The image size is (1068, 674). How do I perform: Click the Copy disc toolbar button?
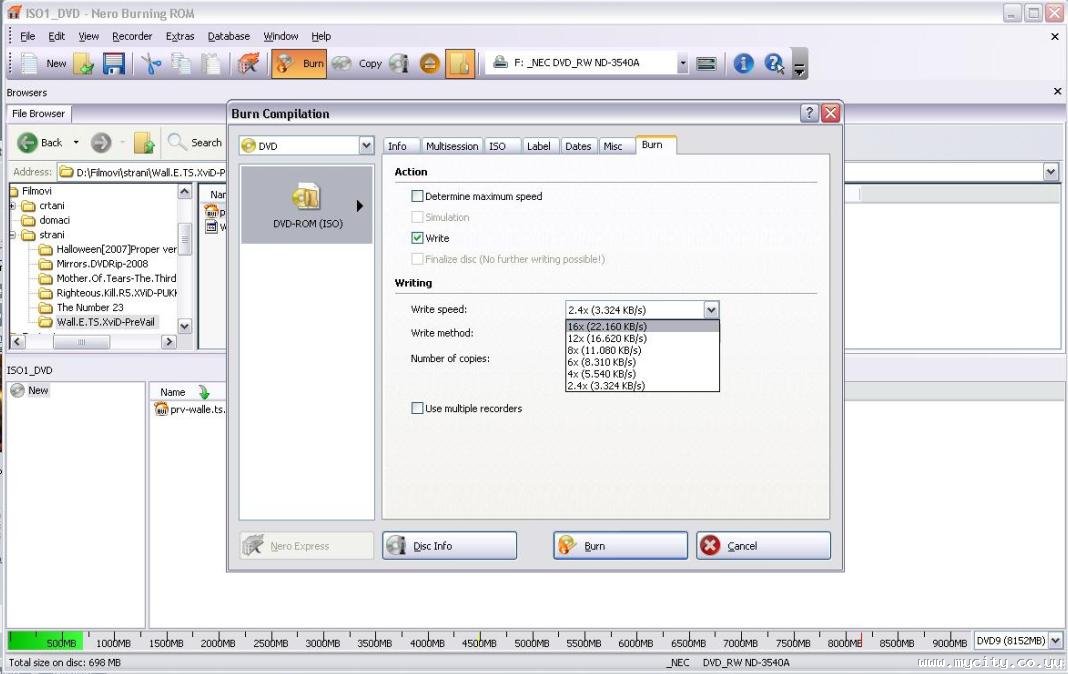357,64
